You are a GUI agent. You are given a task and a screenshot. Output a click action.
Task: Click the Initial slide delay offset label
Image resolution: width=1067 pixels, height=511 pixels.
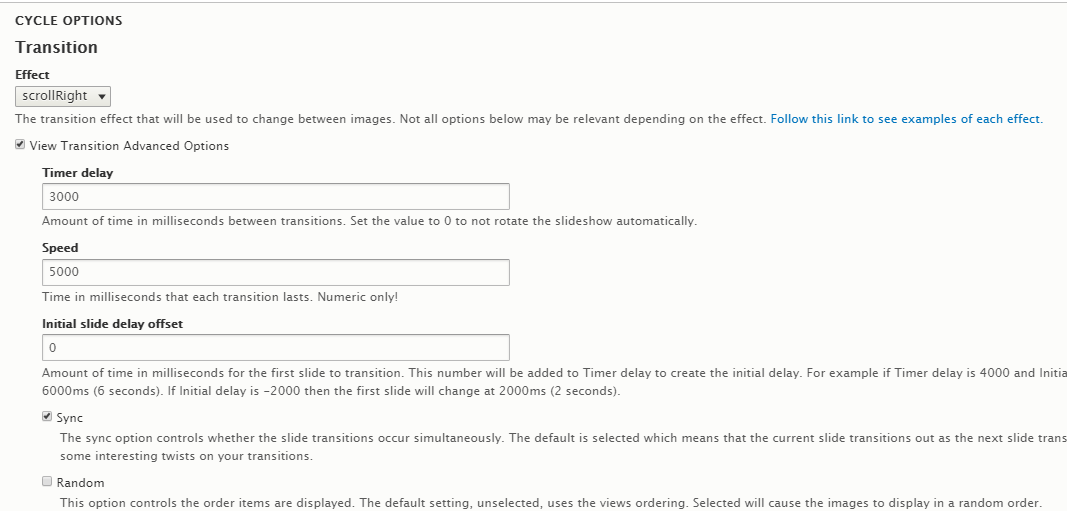point(112,324)
